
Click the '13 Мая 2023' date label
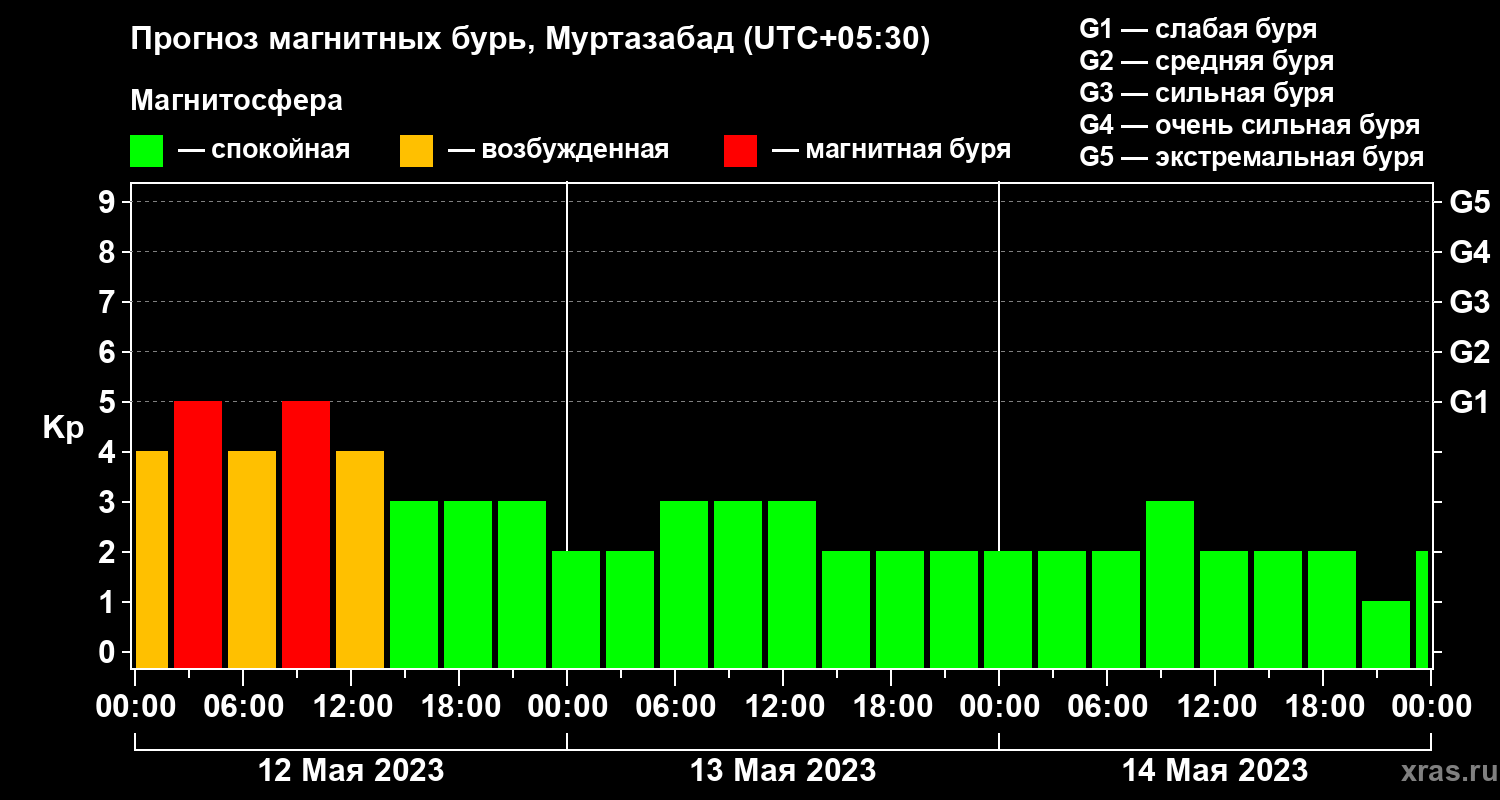coord(783,770)
